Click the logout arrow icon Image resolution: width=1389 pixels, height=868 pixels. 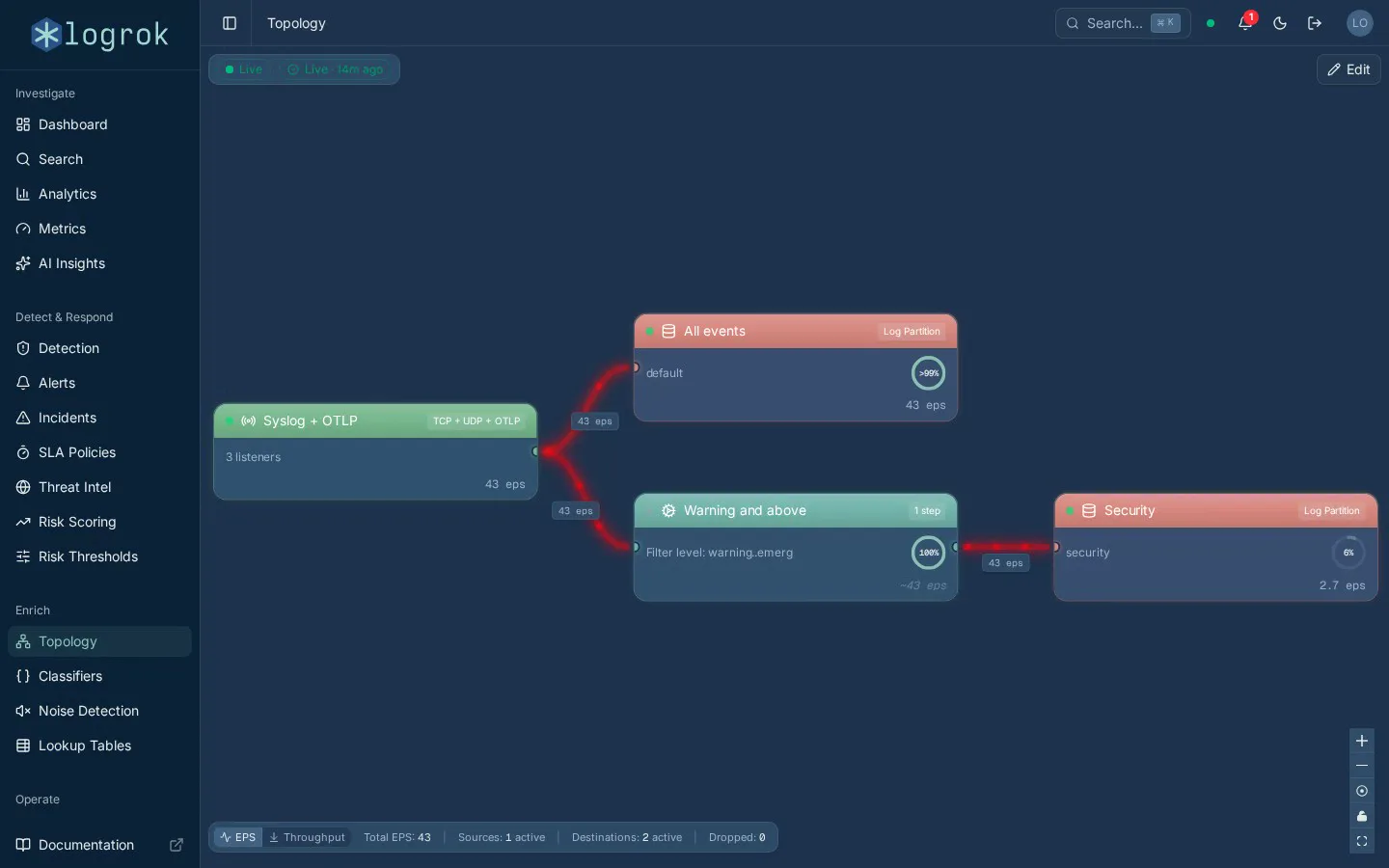pos(1315,23)
